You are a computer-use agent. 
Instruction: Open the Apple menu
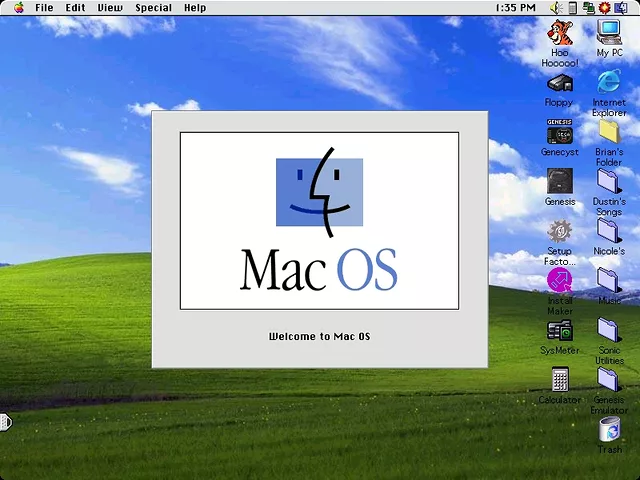click(19, 8)
